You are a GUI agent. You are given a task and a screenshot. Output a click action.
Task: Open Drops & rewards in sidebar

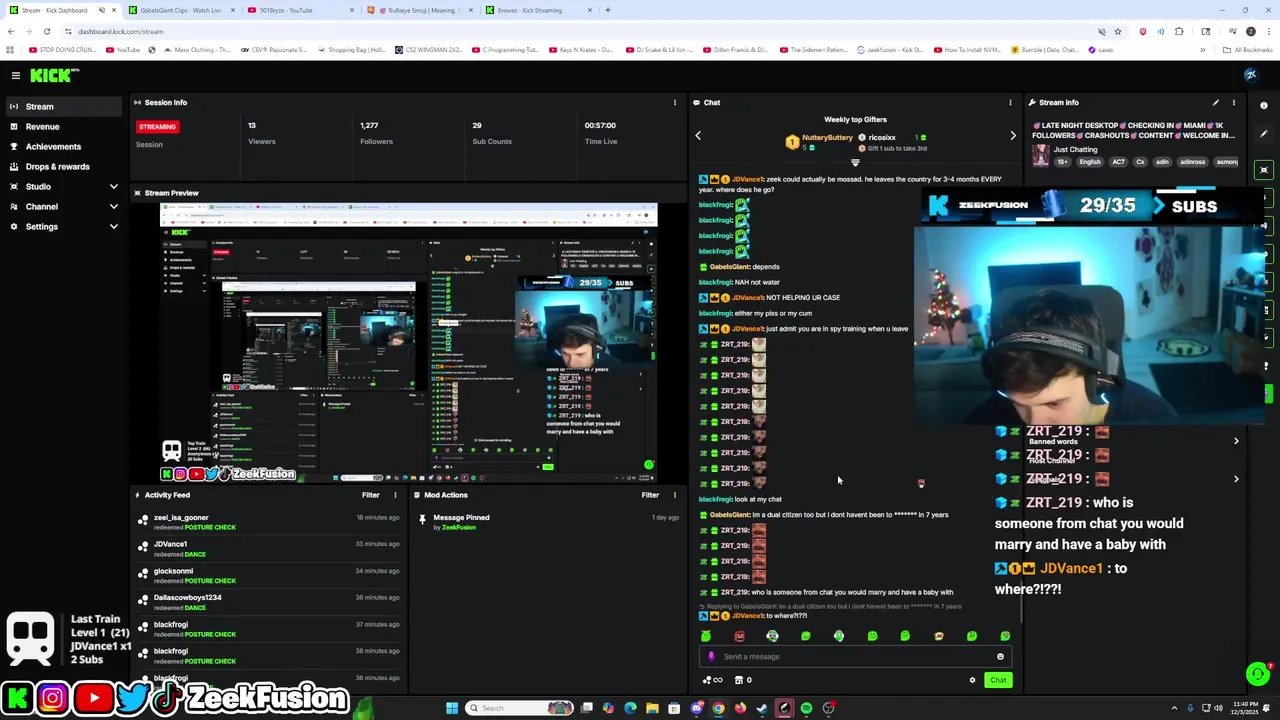point(62,167)
